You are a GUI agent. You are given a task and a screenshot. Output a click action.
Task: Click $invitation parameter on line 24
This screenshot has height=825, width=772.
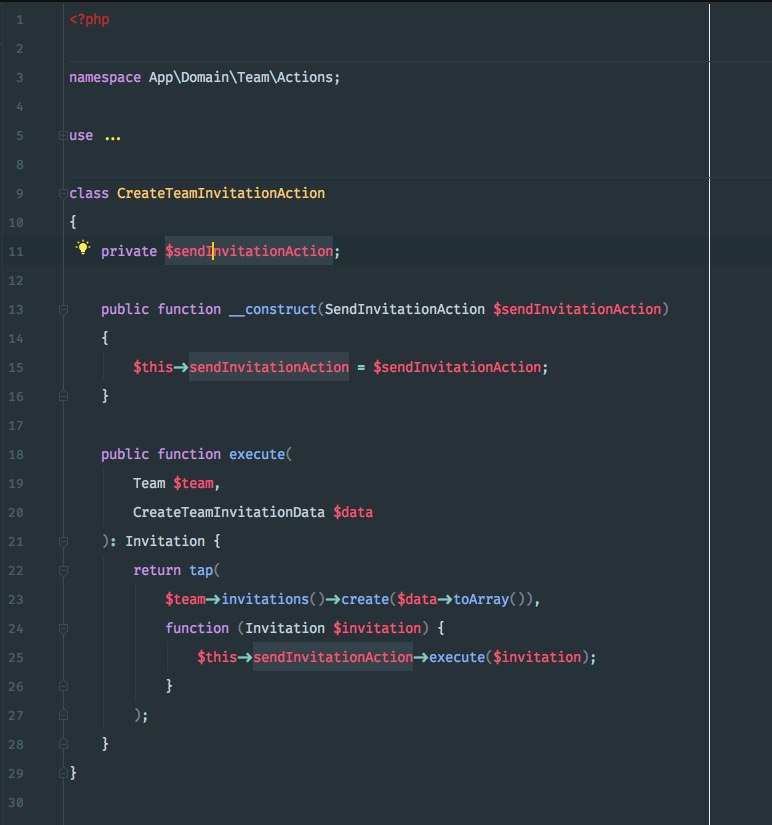tap(377, 628)
